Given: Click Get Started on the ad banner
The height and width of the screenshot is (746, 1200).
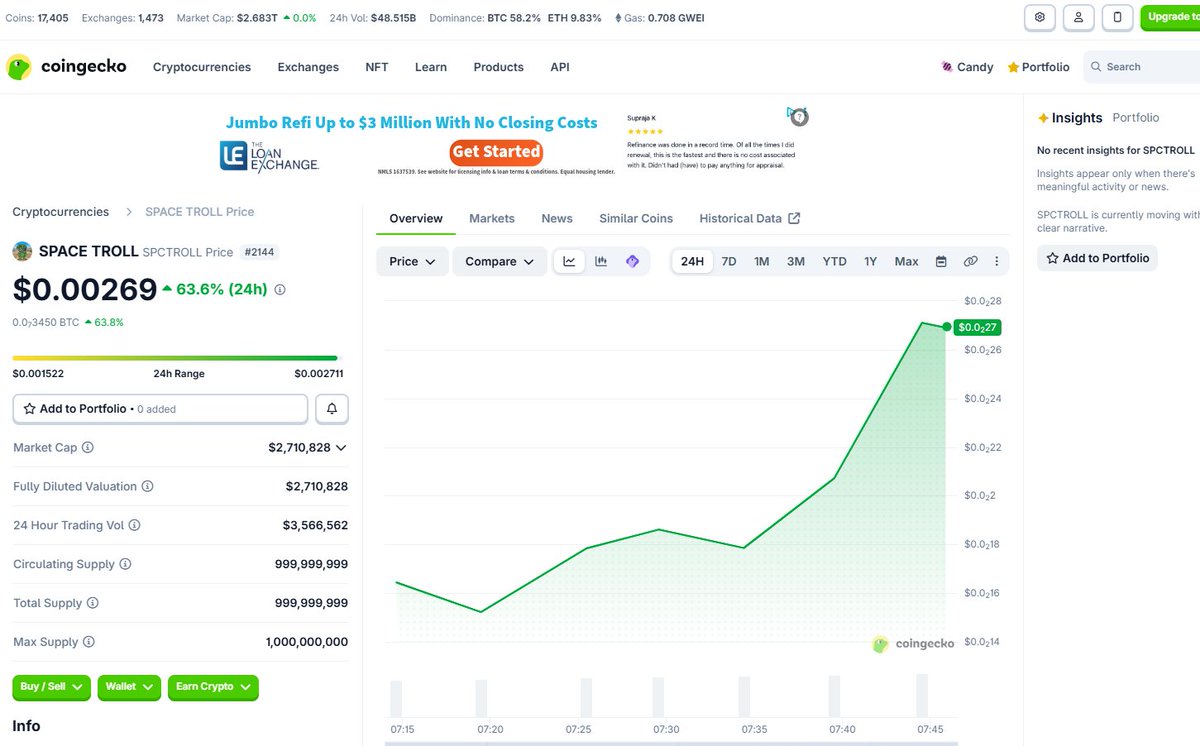Looking at the screenshot, I should pos(496,152).
